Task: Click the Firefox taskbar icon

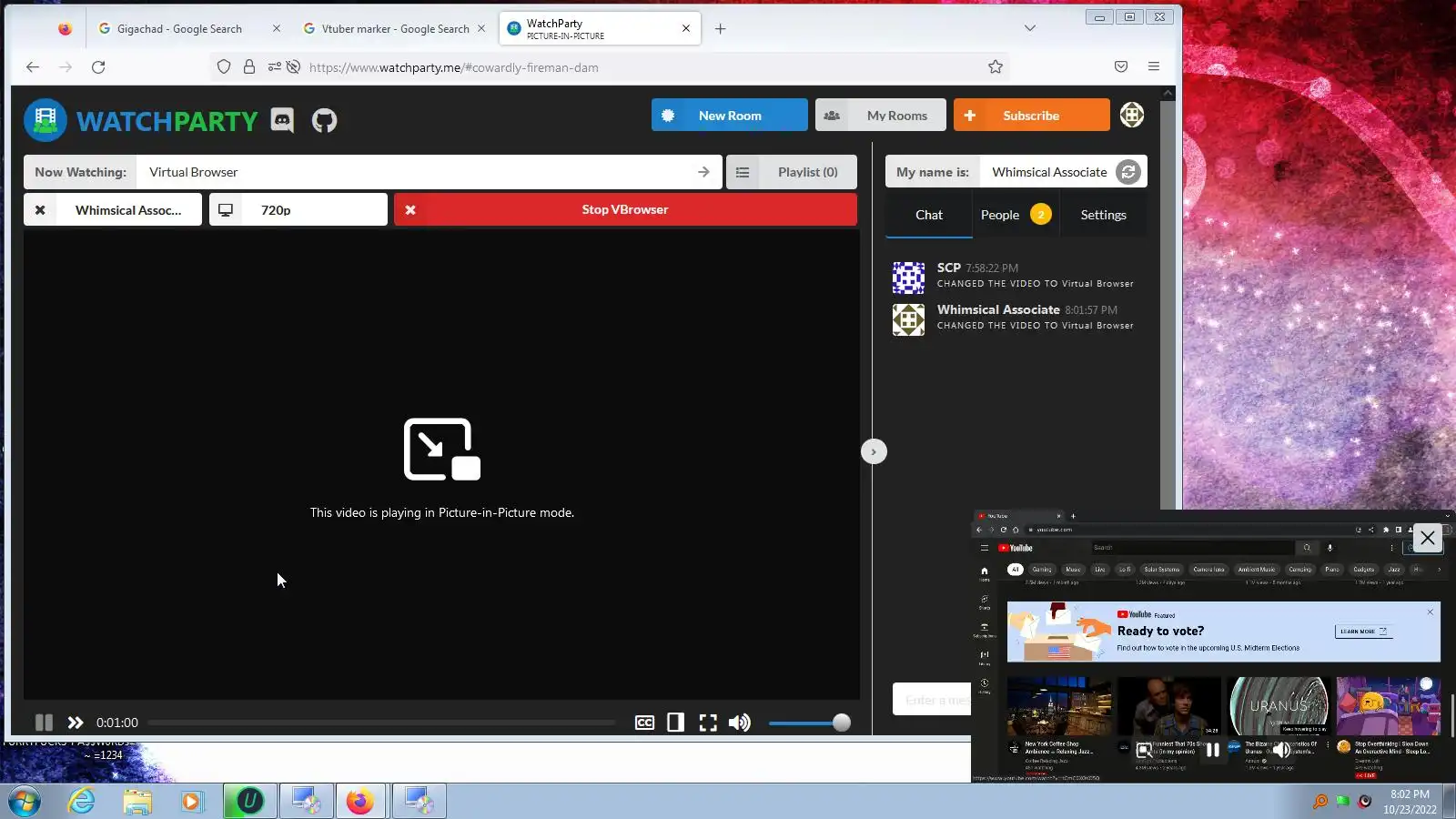Action: click(x=360, y=801)
